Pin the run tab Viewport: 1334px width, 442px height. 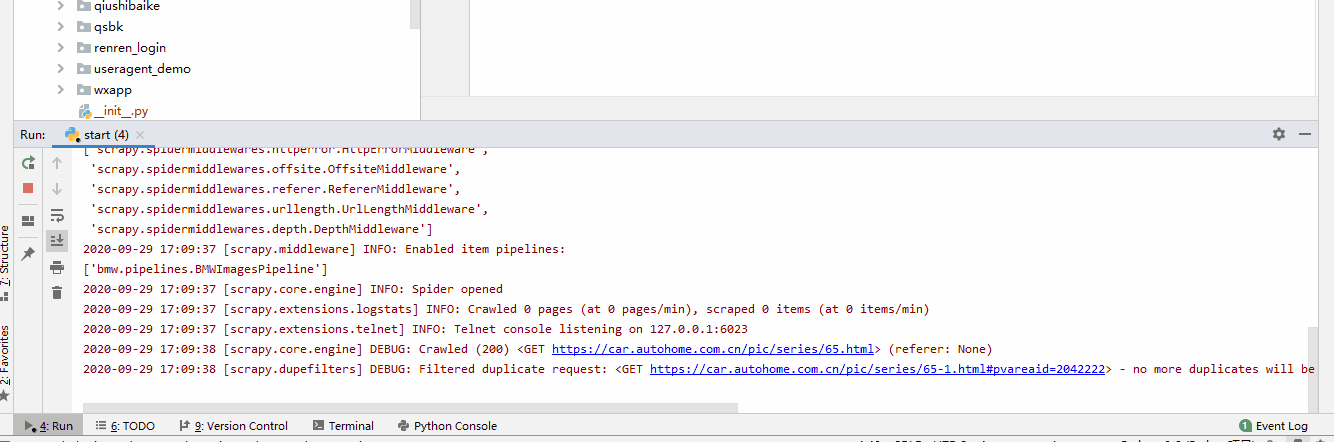[x=28, y=254]
